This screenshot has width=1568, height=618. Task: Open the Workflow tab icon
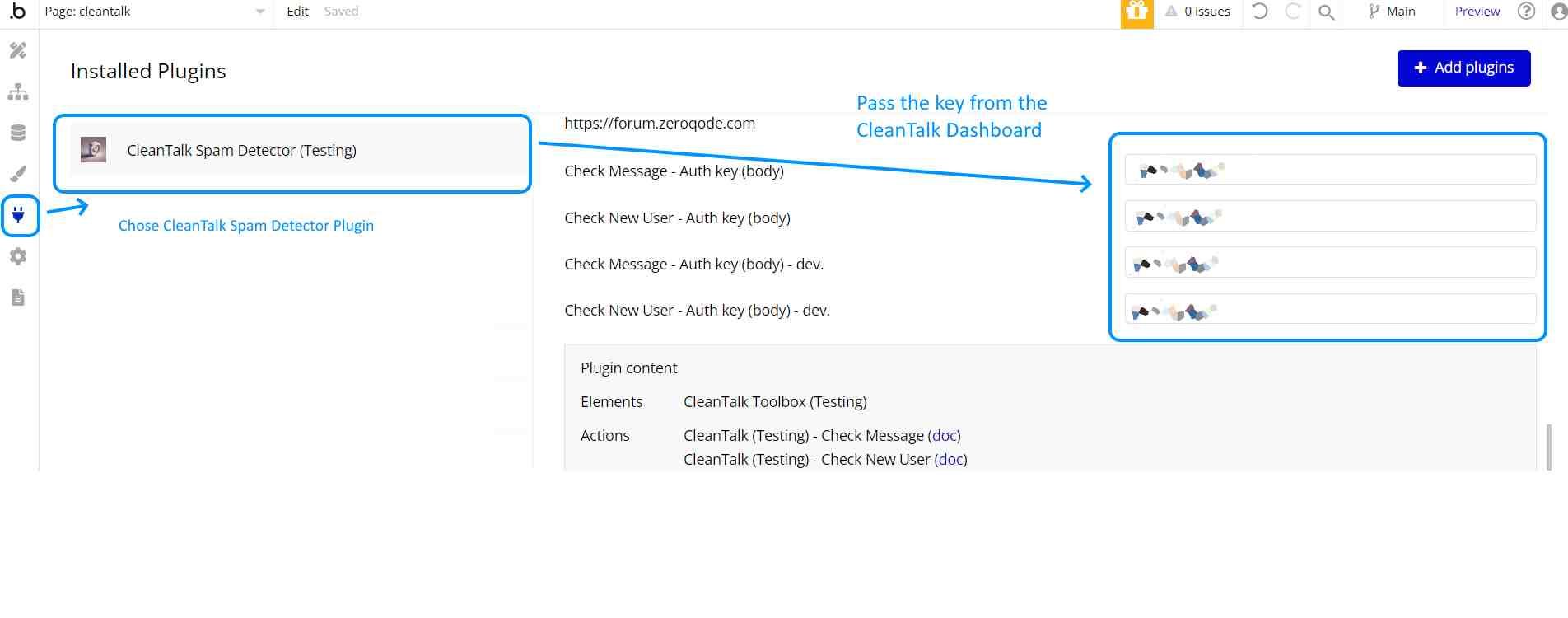click(18, 91)
